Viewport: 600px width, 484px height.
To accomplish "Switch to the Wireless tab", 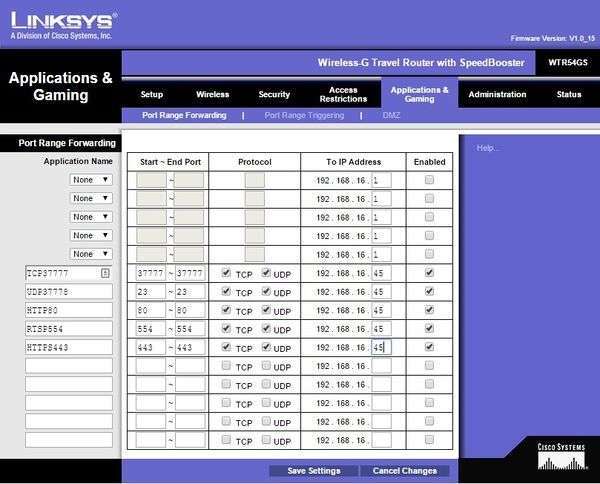I will pos(213,95).
